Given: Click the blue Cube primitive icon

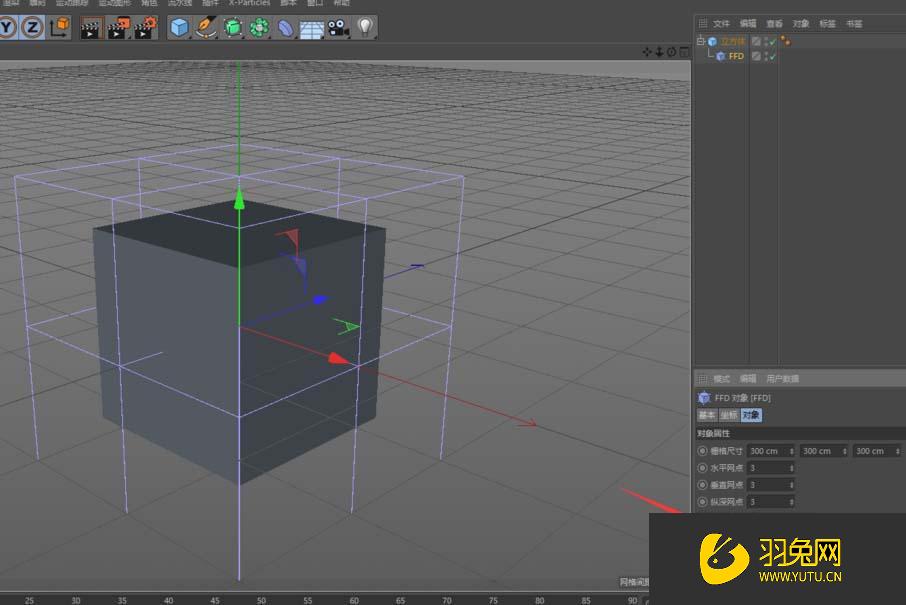Looking at the screenshot, I should click(x=180, y=27).
